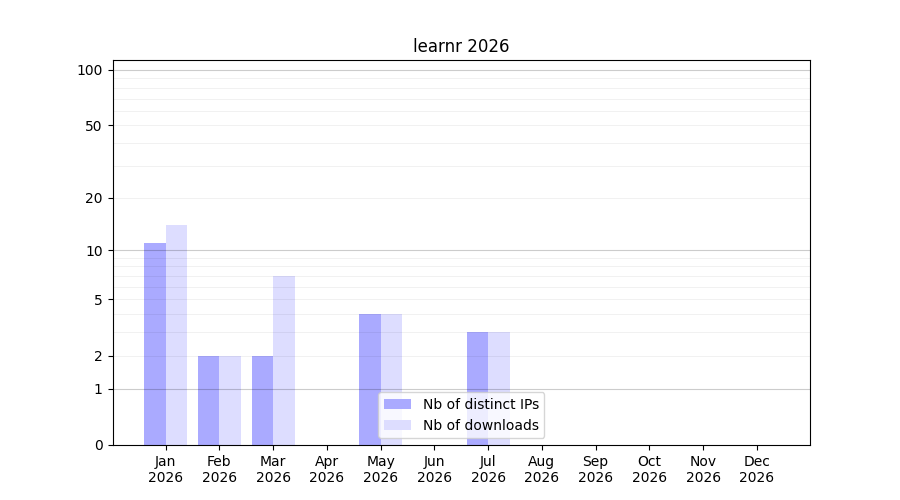Click the y-axis tick label '2'
Viewport: 900px width, 500px height.
[x=99, y=356]
